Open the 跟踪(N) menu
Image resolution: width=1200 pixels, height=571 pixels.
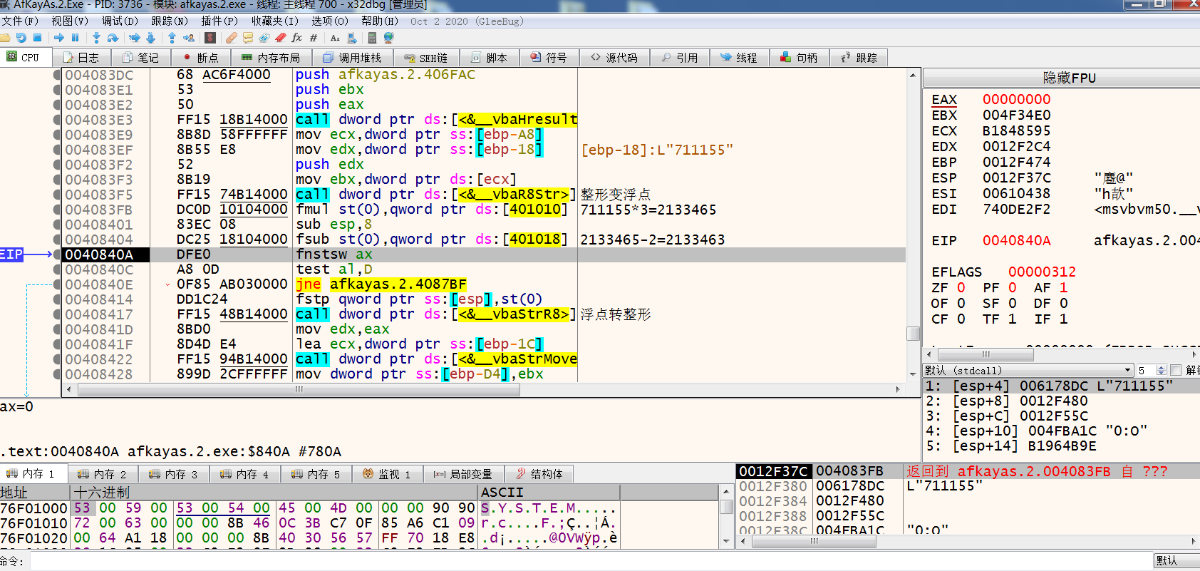[x=169, y=20]
